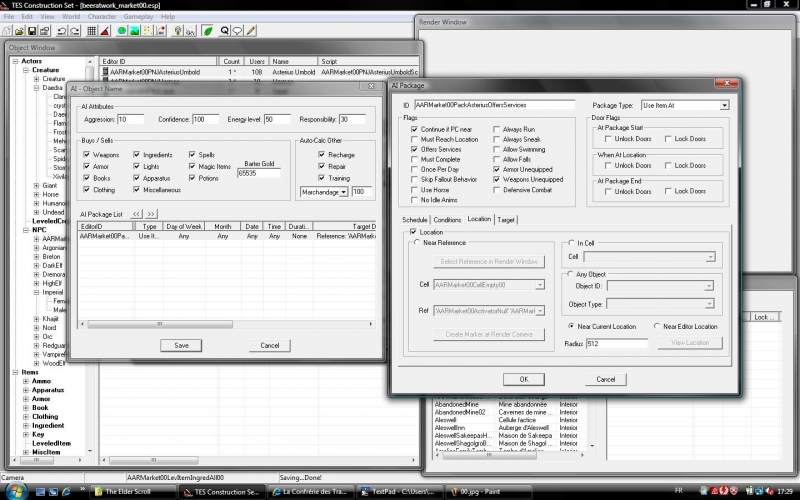This screenshot has height=500, width=800.
Task: Click the Redo arrow toolbar icon
Action: pyautogui.click(x=74, y=31)
